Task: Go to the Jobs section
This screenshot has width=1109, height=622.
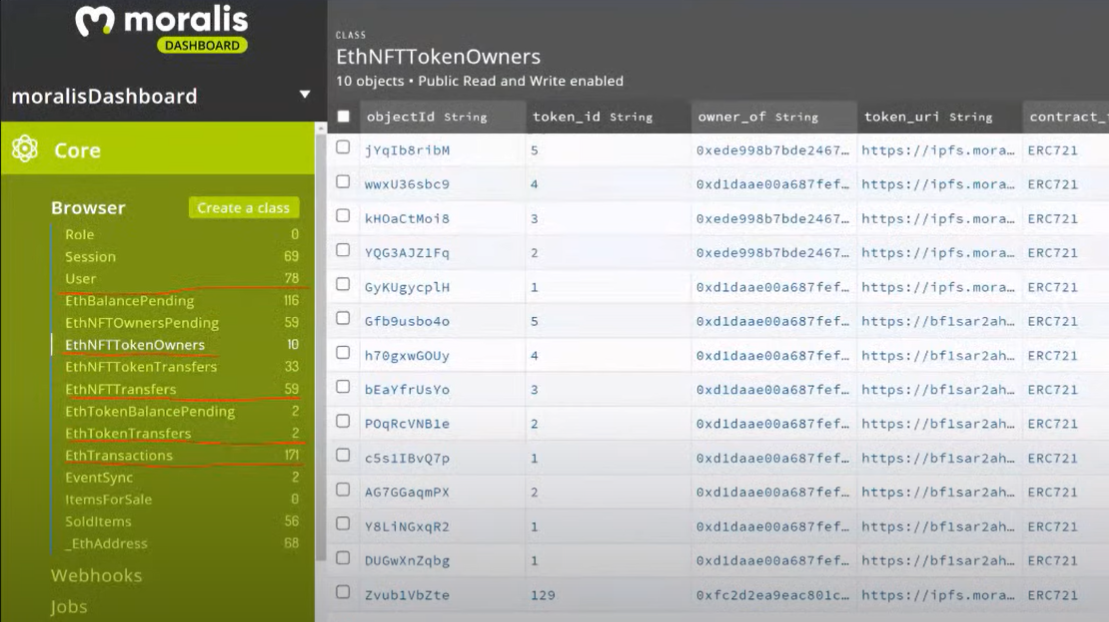Action: click(x=69, y=606)
